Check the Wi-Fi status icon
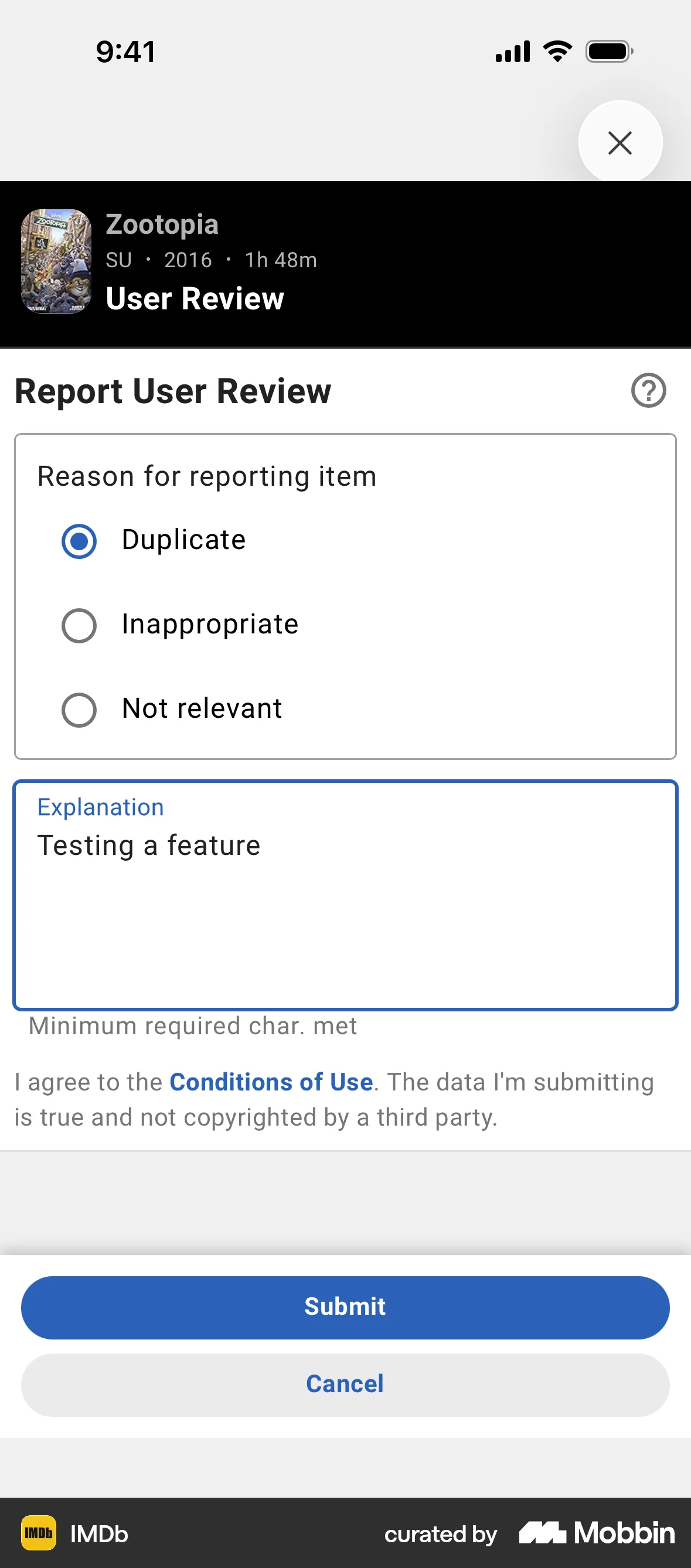The image size is (691, 1568). point(556,51)
